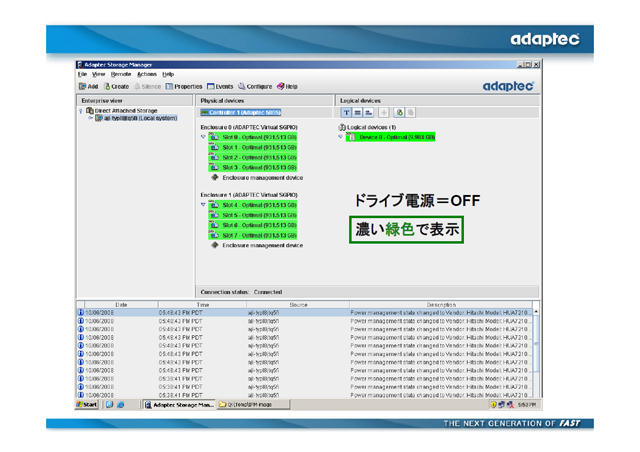Open the Windows Start menu
The height and width of the screenshot is (452, 640).
click(87, 405)
